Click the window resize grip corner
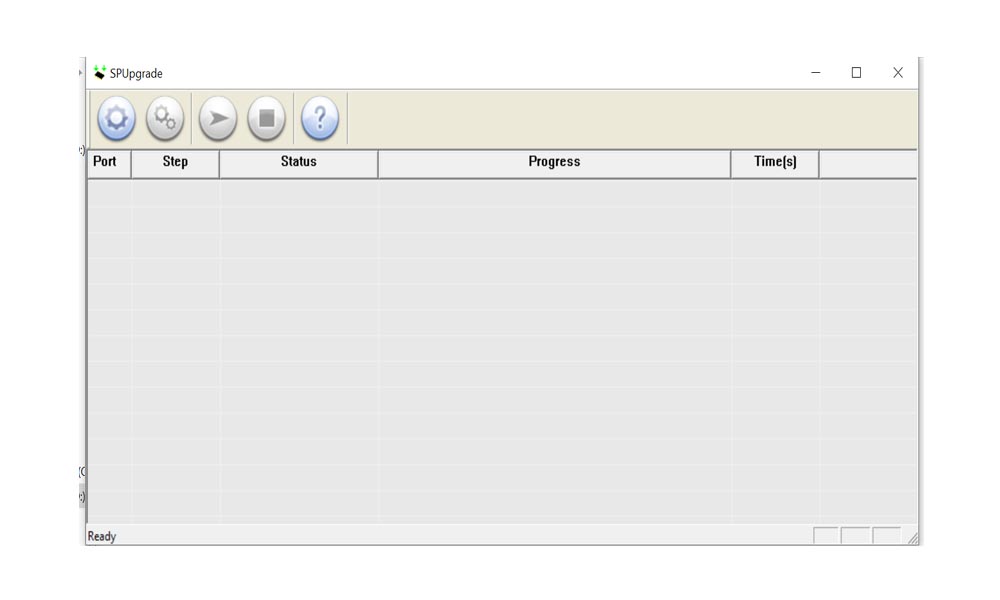Viewport: 1000px width, 600px height. [913, 539]
